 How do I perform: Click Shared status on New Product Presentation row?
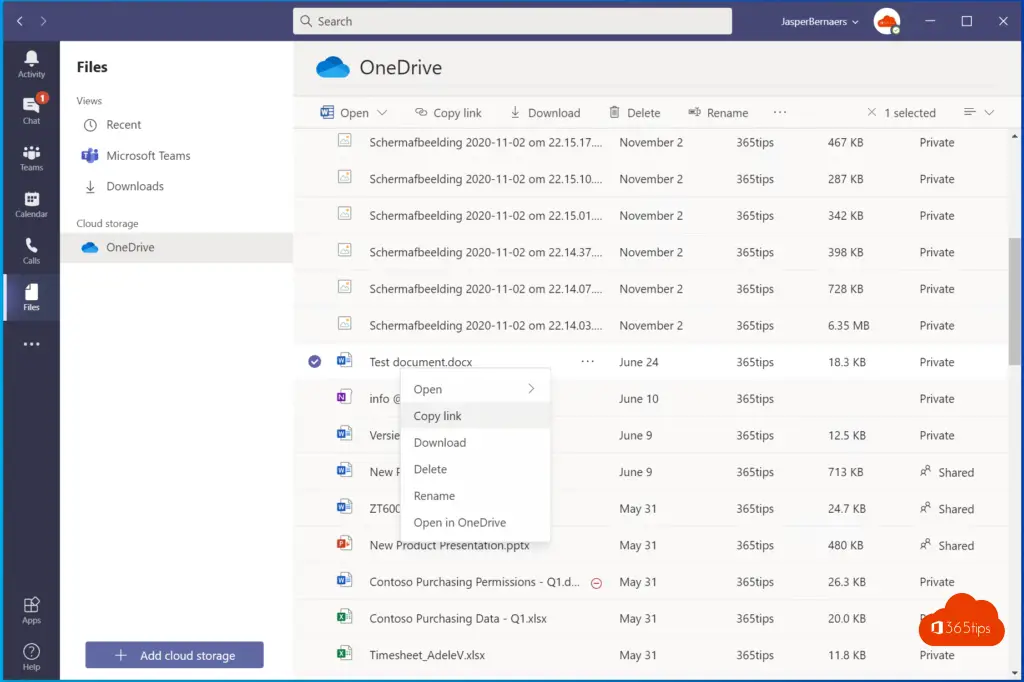pyautogui.click(x=947, y=545)
